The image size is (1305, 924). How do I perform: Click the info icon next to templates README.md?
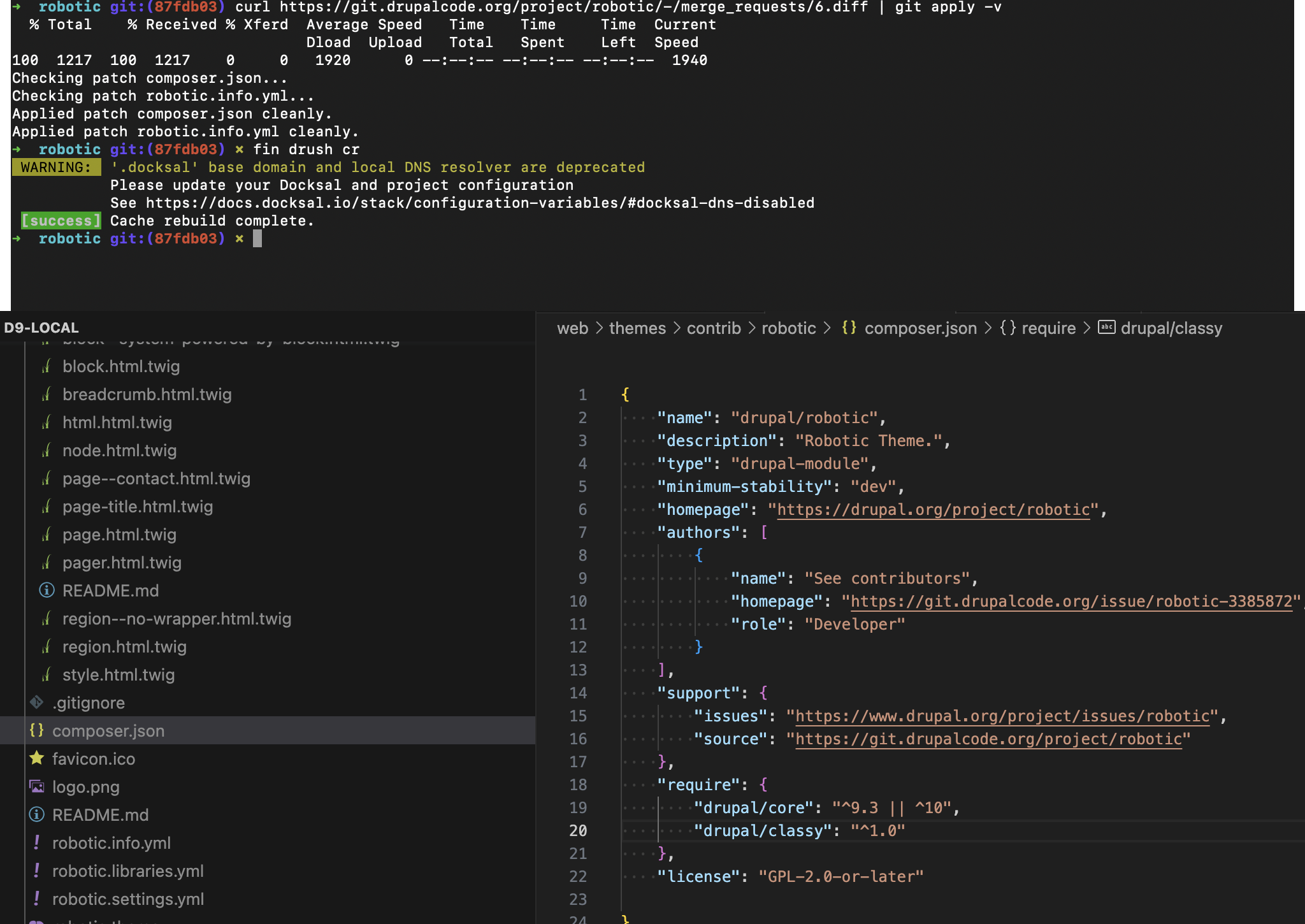coord(47,591)
